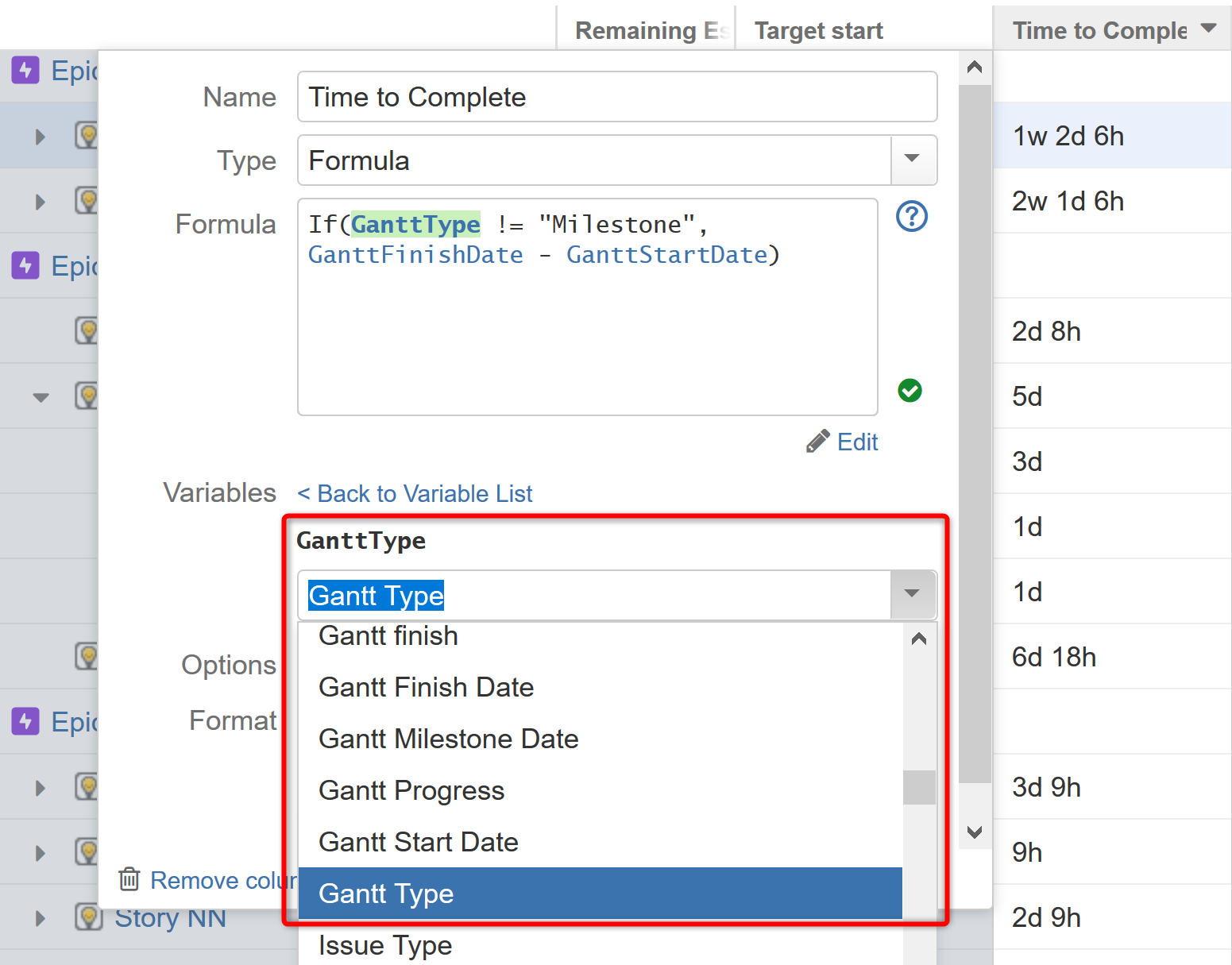Click the trash icon next to Remove column

coord(129,880)
